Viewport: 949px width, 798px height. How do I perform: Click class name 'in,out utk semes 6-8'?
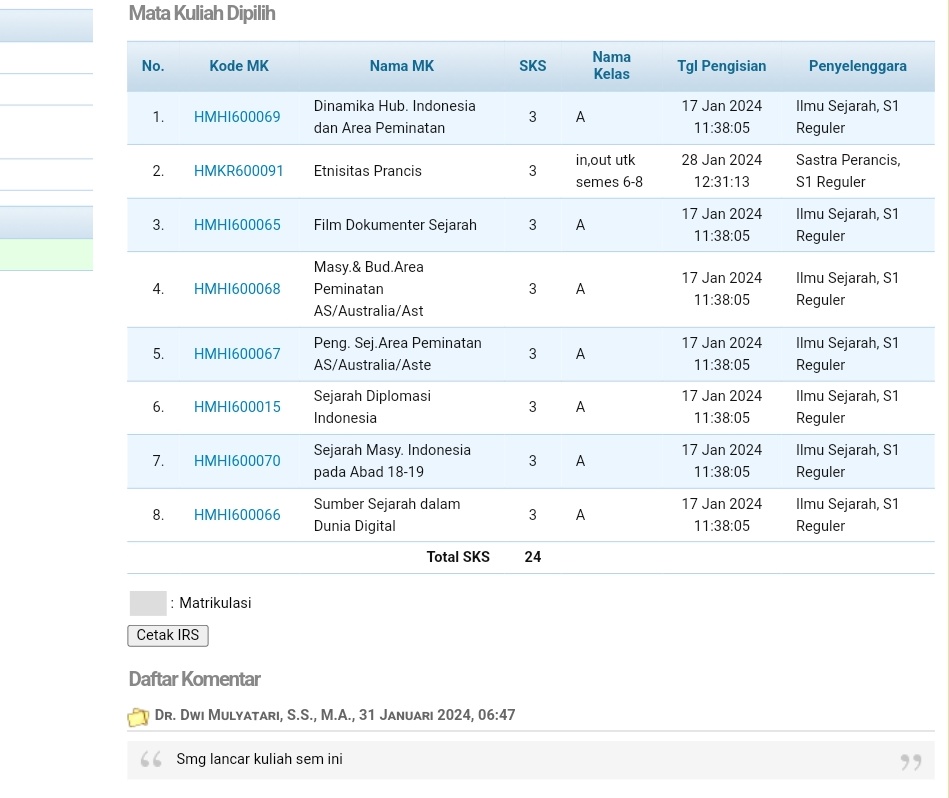point(609,171)
